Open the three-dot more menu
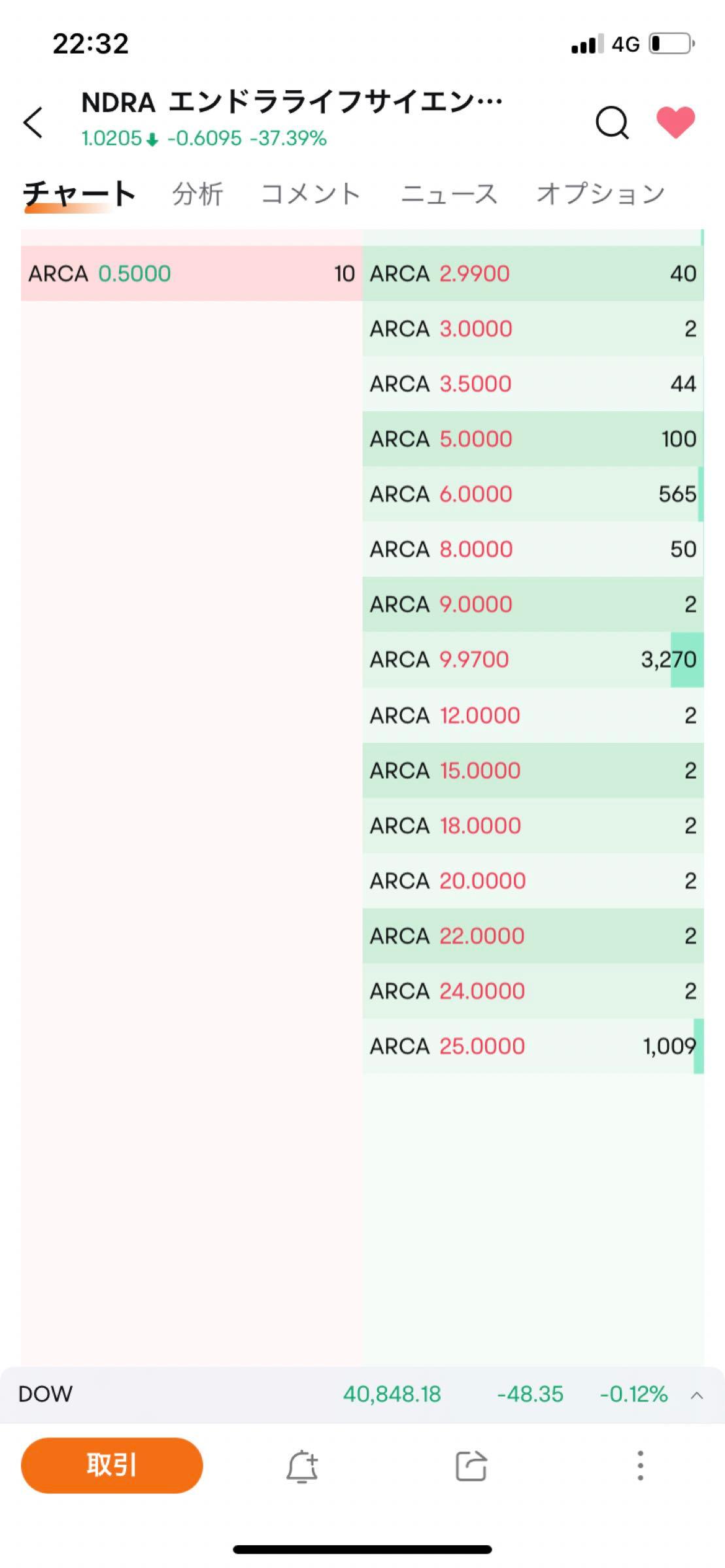The height and width of the screenshot is (1568, 725). pos(640,1465)
